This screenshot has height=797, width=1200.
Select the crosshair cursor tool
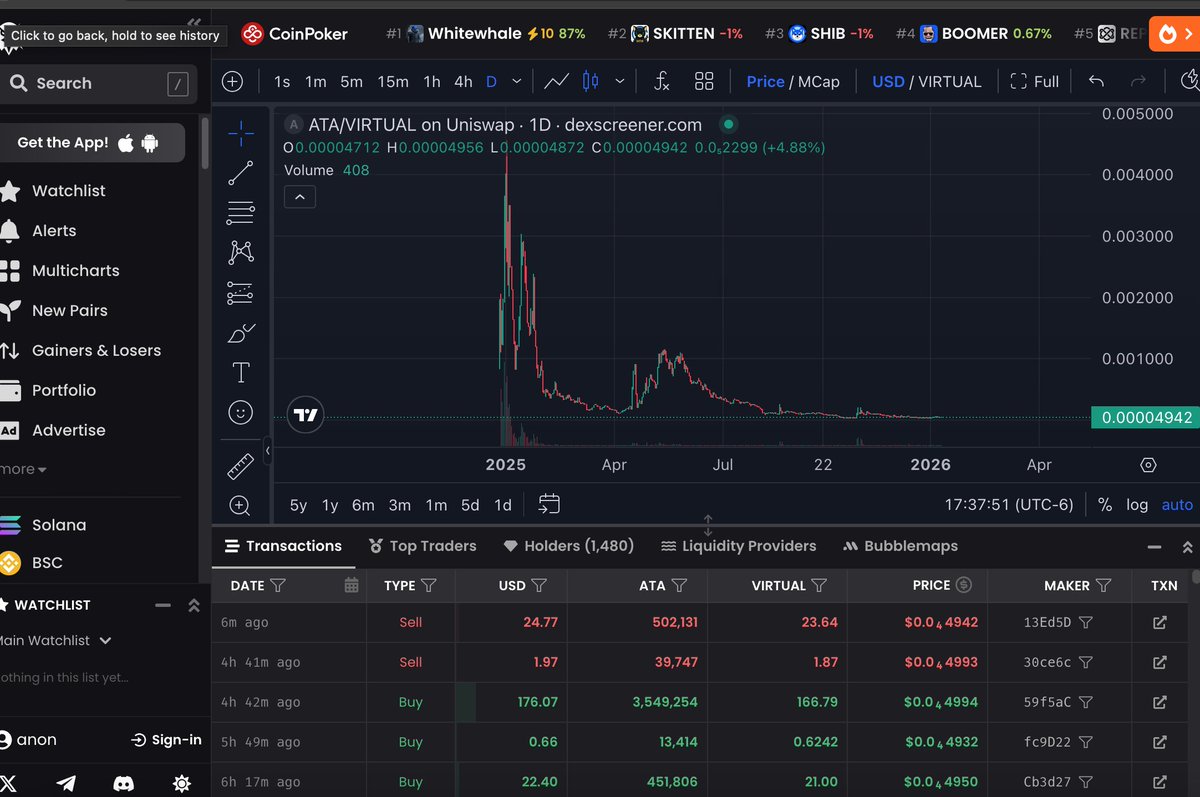pos(241,133)
